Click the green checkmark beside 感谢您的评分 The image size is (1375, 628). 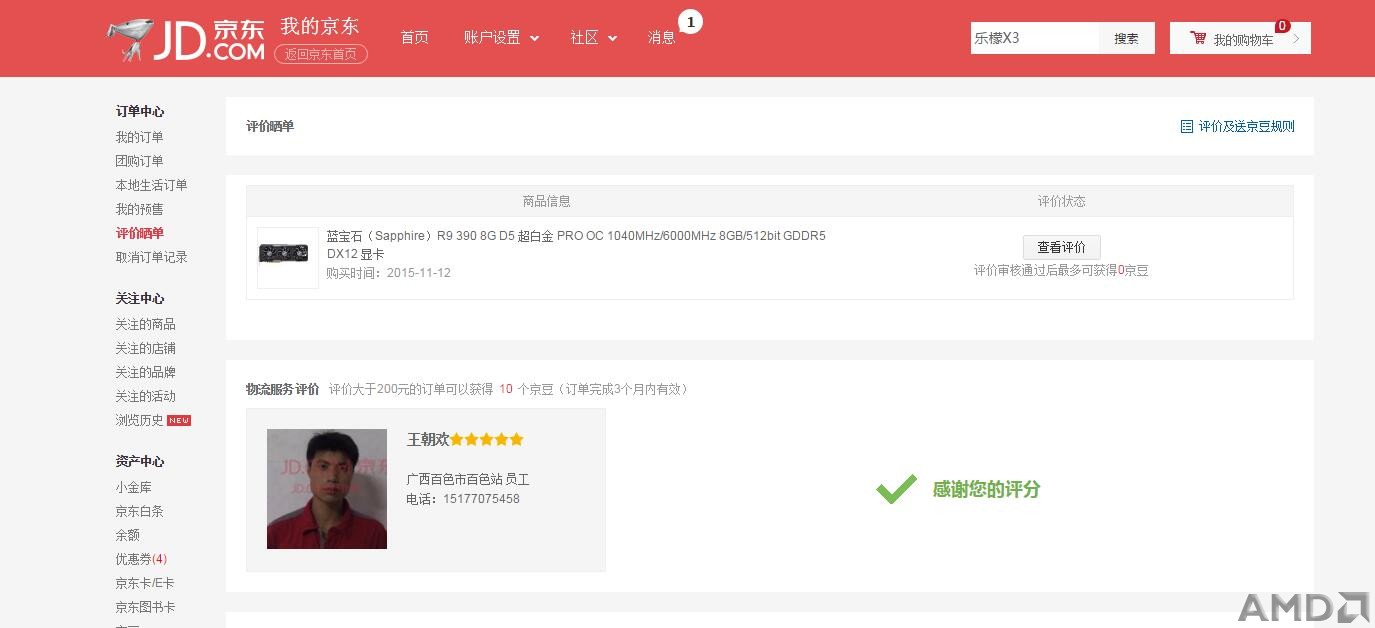pyautogui.click(x=896, y=489)
